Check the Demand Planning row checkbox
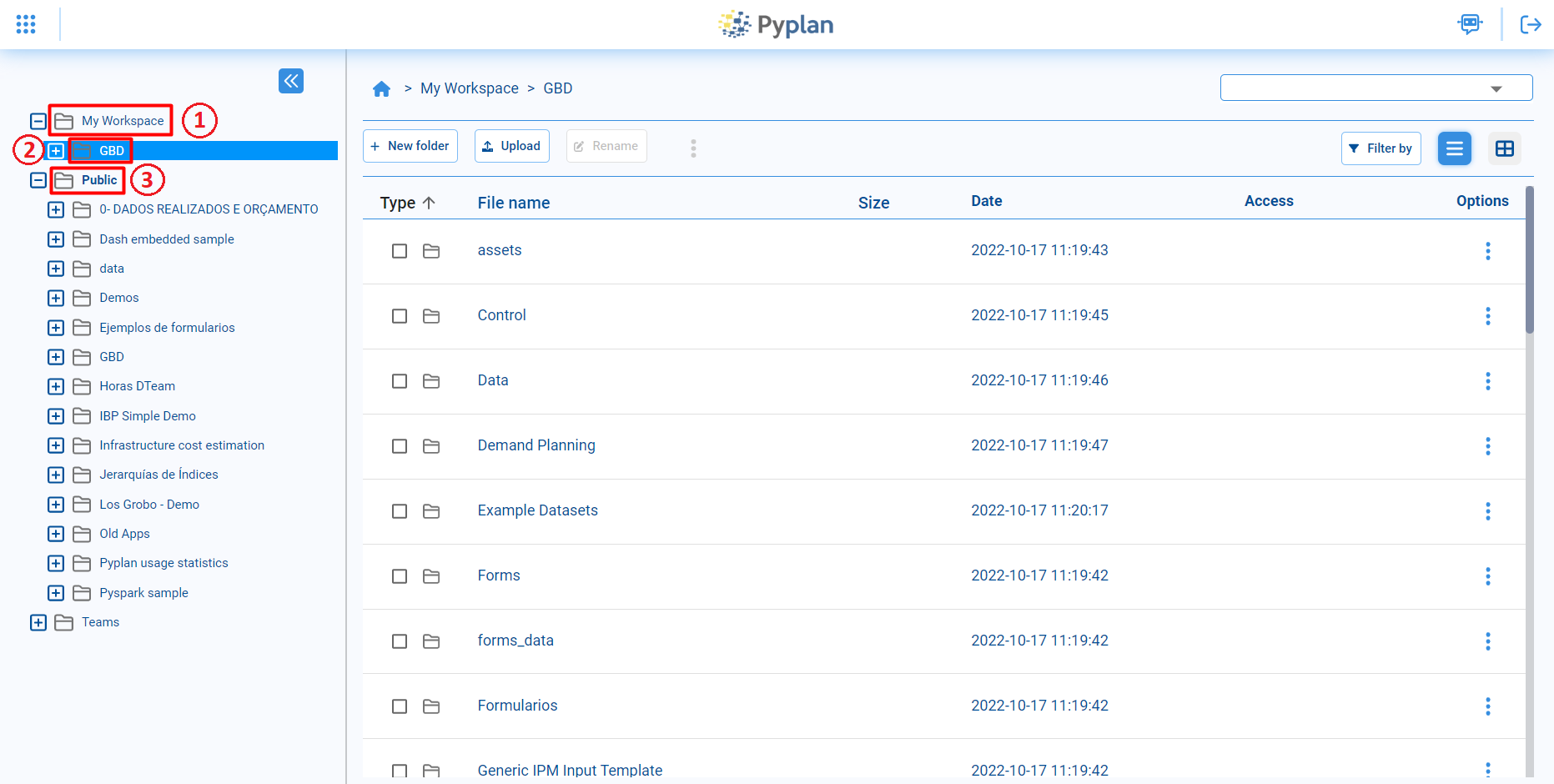The image size is (1554, 784). pos(399,446)
